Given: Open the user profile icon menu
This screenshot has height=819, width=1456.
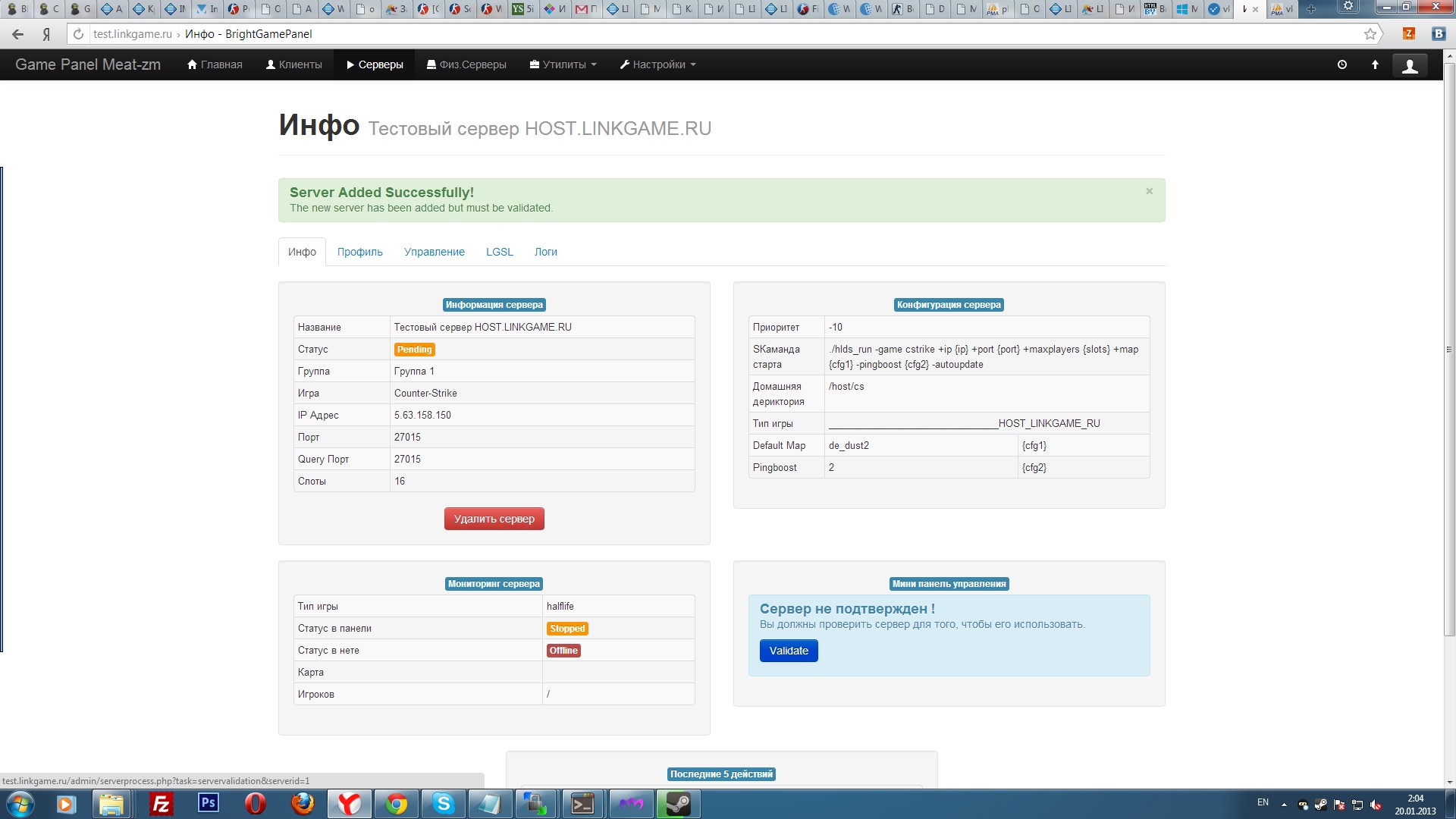Looking at the screenshot, I should click(x=1410, y=66).
